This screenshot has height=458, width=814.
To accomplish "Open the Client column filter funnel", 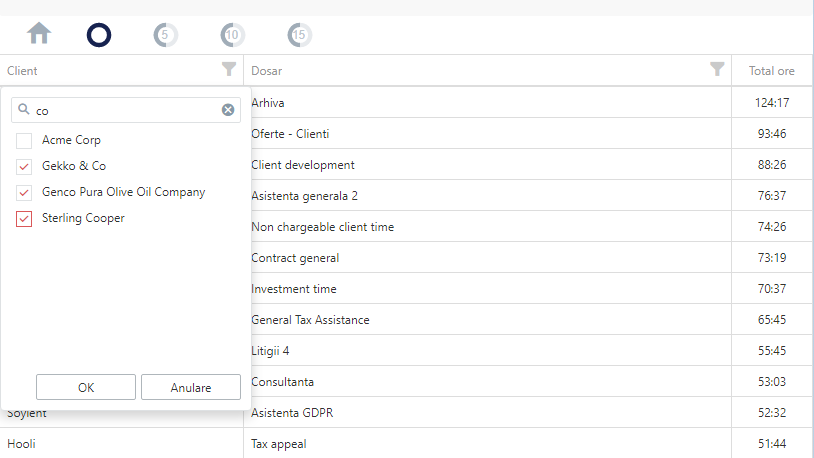I will click(229, 69).
